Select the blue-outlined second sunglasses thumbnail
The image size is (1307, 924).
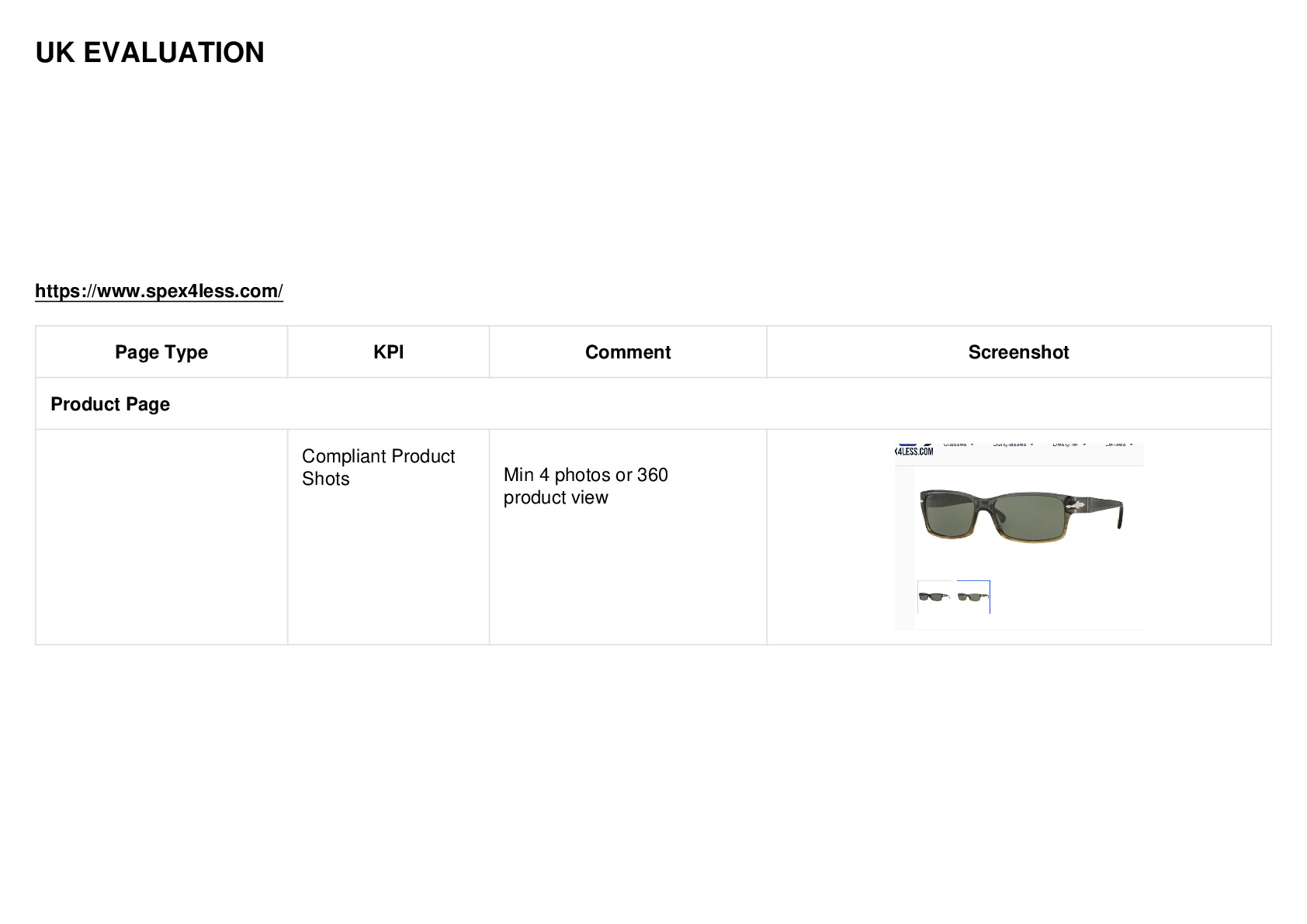pyautogui.click(x=973, y=597)
